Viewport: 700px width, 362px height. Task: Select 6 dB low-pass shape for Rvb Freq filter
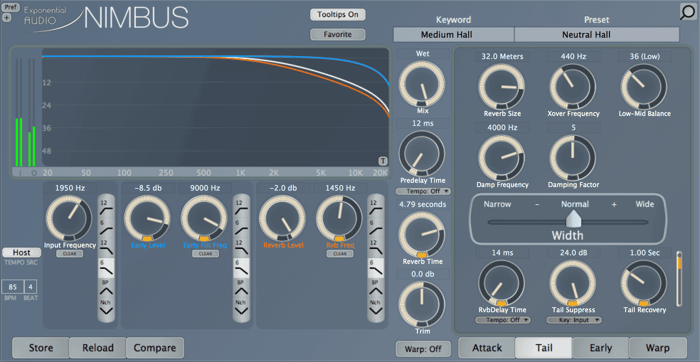click(376, 268)
